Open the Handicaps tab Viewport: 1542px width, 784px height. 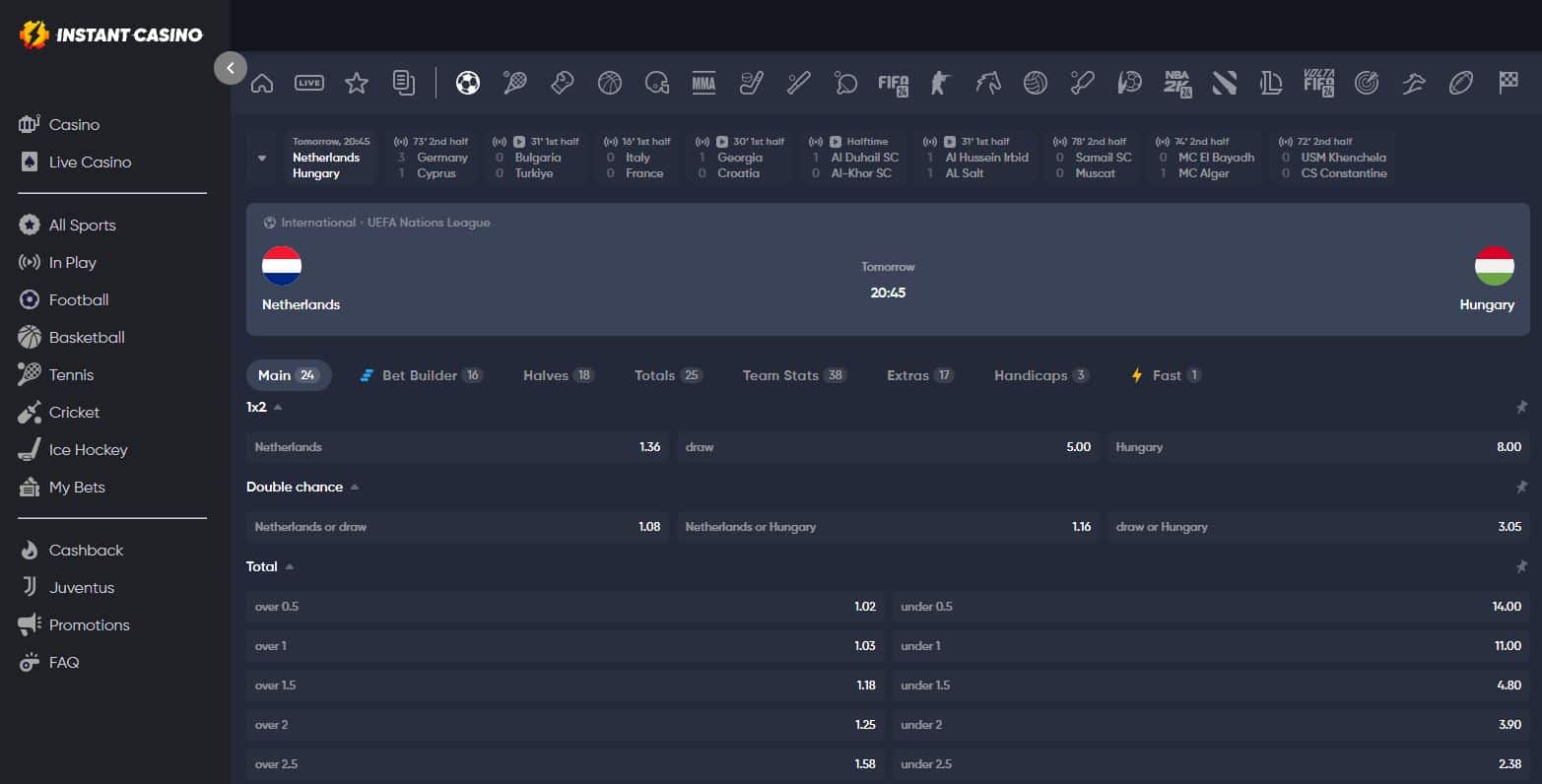[x=1041, y=375]
